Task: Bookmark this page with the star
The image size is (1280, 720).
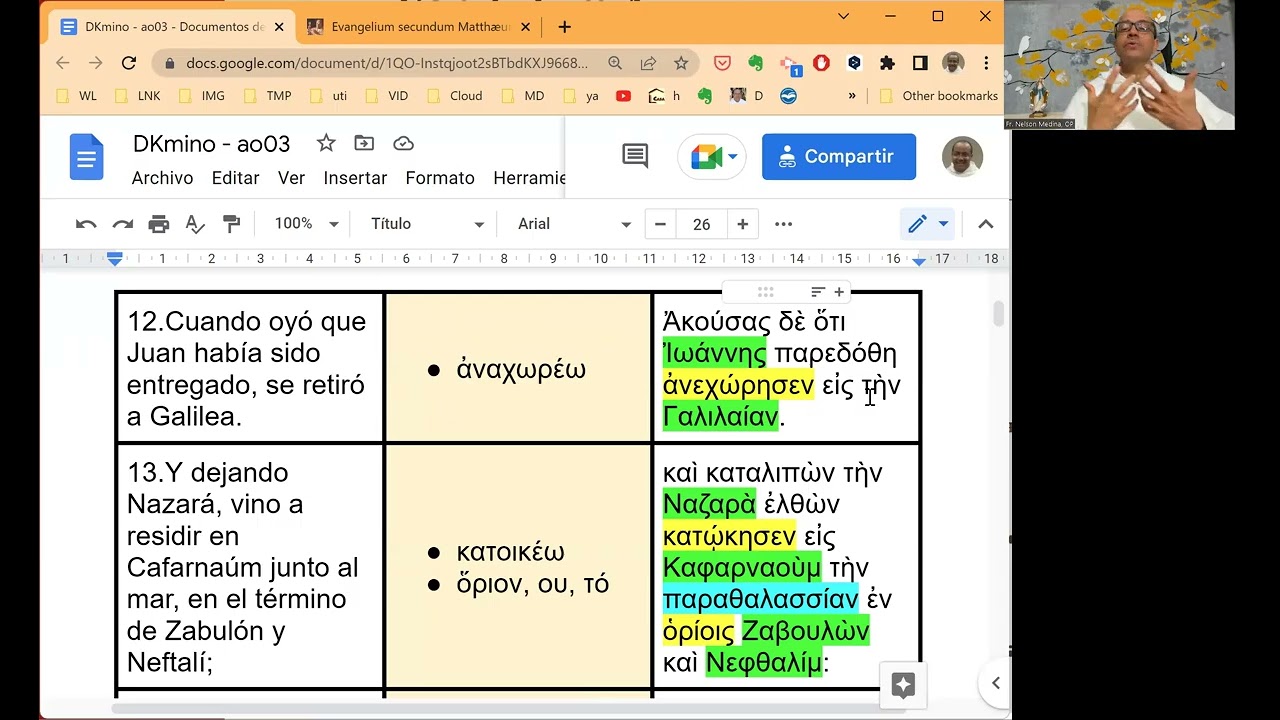Action: coord(681,63)
